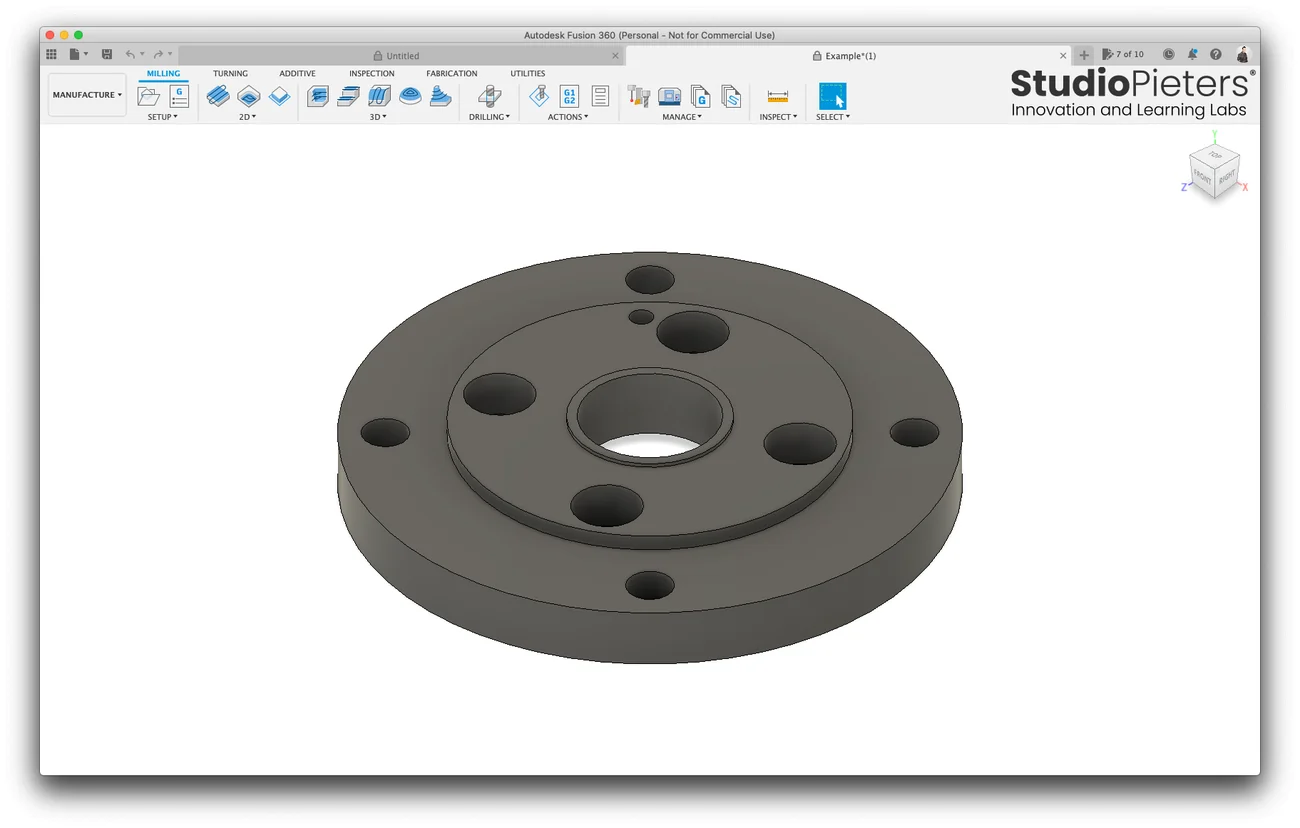Expand the 2D dropdown menu

tap(248, 117)
